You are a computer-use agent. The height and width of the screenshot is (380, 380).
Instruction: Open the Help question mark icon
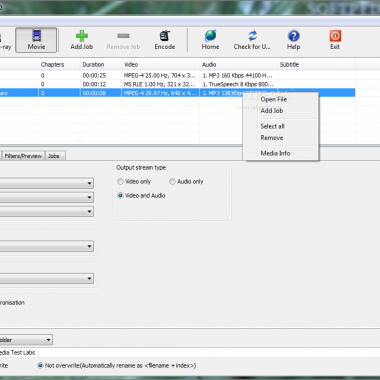tap(294, 36)
